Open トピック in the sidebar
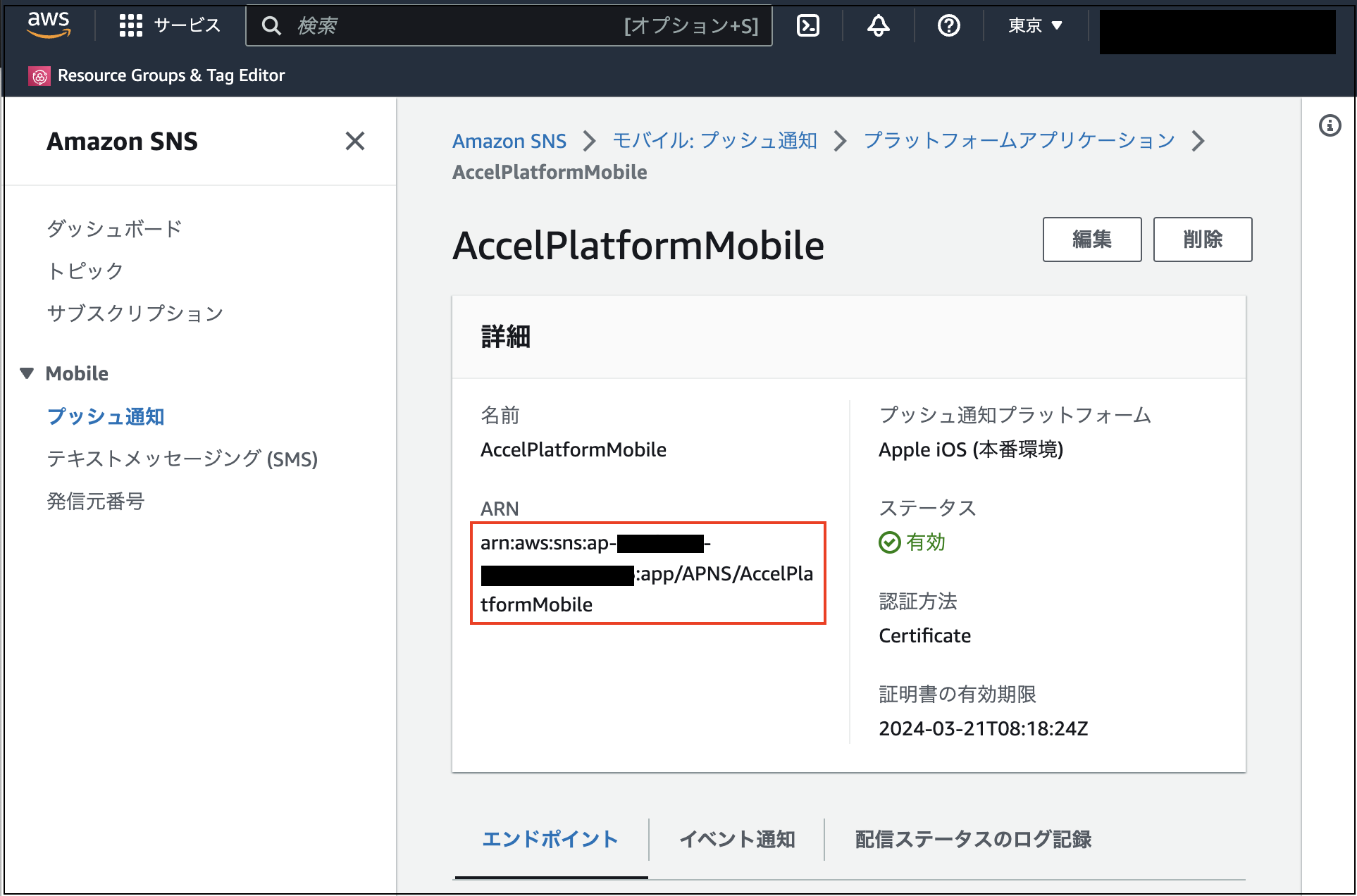1357x896 pixels. (x=85, y=270)
